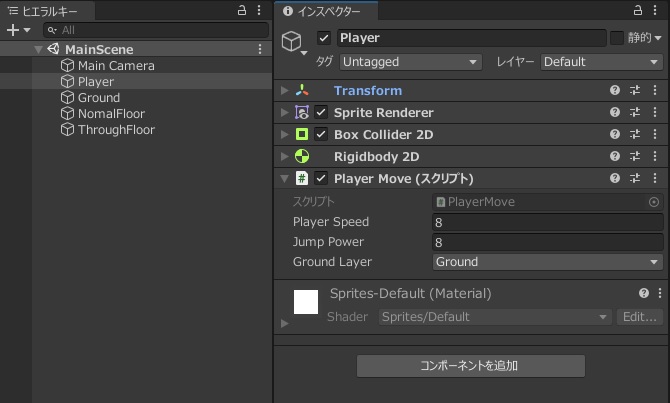670x403 pixels.
Task: Expand the Box Collider 2D component
Action: pos(284,135)
